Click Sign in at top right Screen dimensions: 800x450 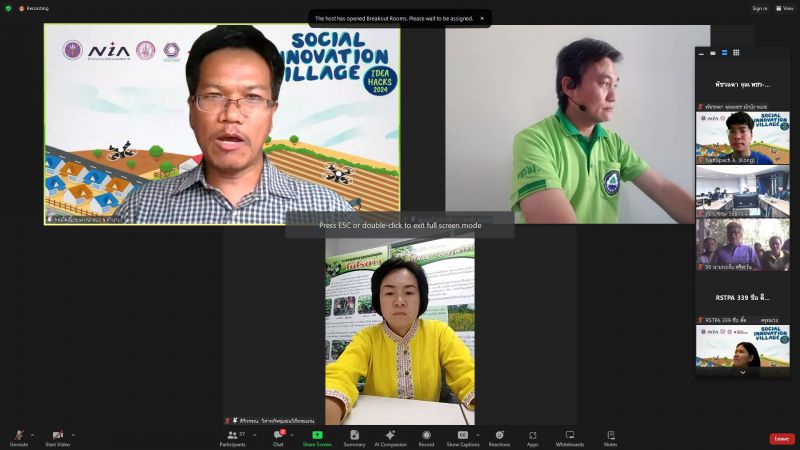pos(760,8)
